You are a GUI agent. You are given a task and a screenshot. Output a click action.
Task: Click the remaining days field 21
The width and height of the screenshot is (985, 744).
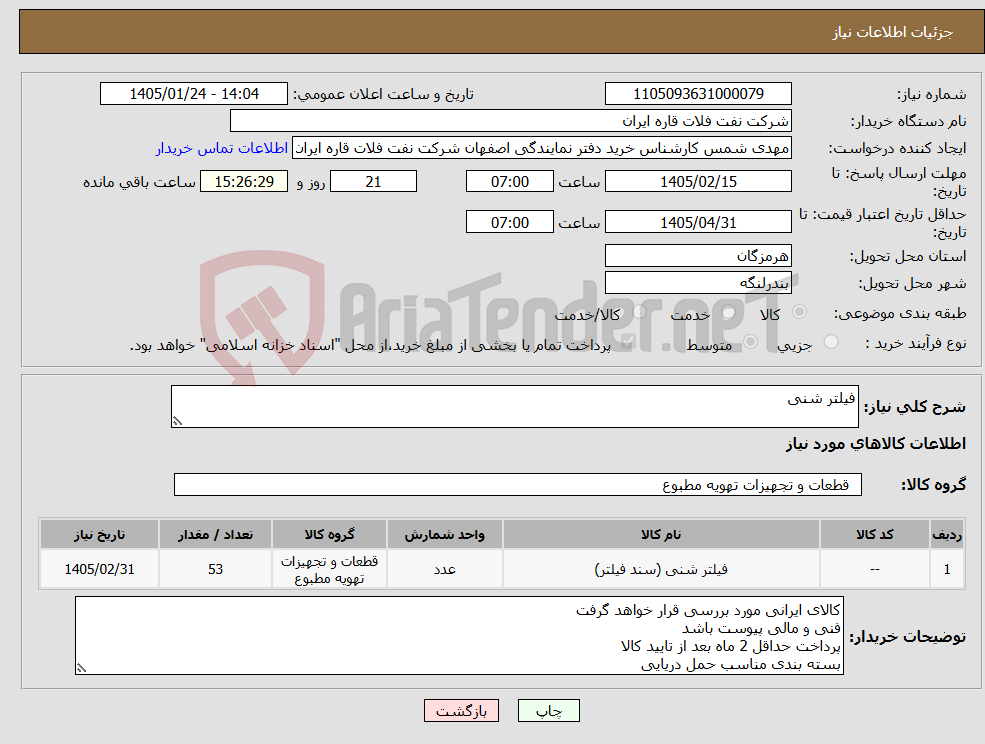pos(373,182)
